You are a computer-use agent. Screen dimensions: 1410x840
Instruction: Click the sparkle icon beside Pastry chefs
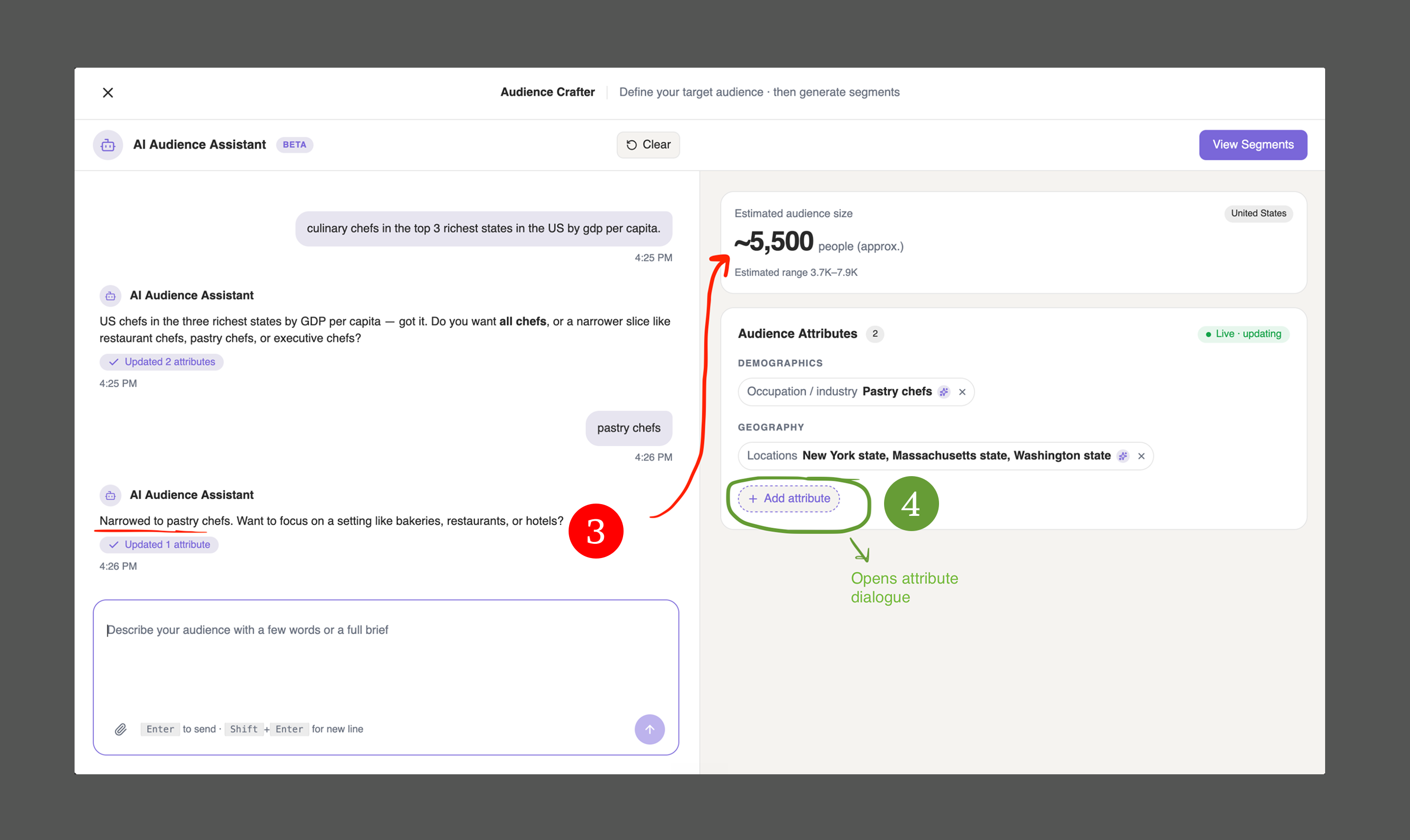943,392
